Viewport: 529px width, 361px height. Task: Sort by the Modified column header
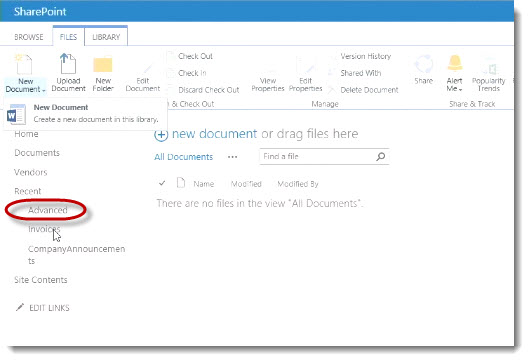[246, 184]
